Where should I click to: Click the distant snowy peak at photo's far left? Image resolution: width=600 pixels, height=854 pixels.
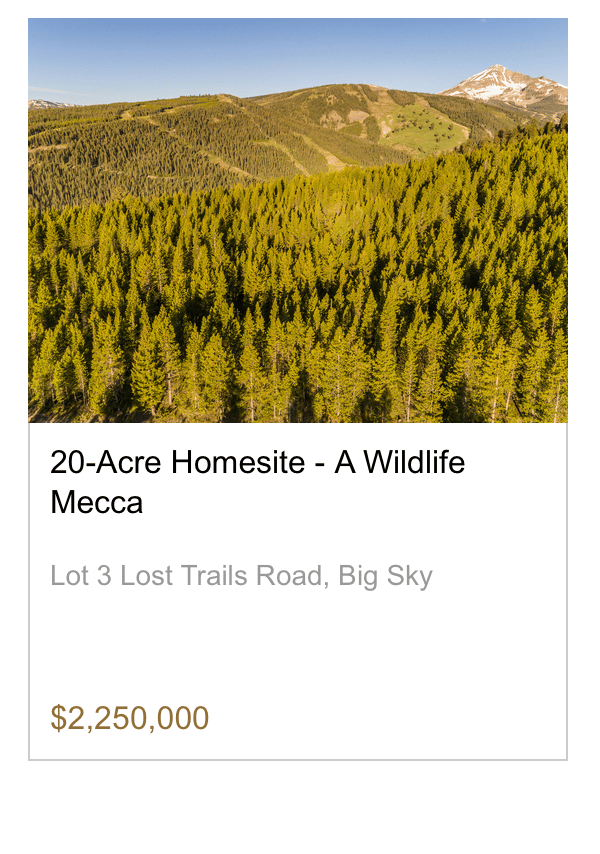pos(45,103)
